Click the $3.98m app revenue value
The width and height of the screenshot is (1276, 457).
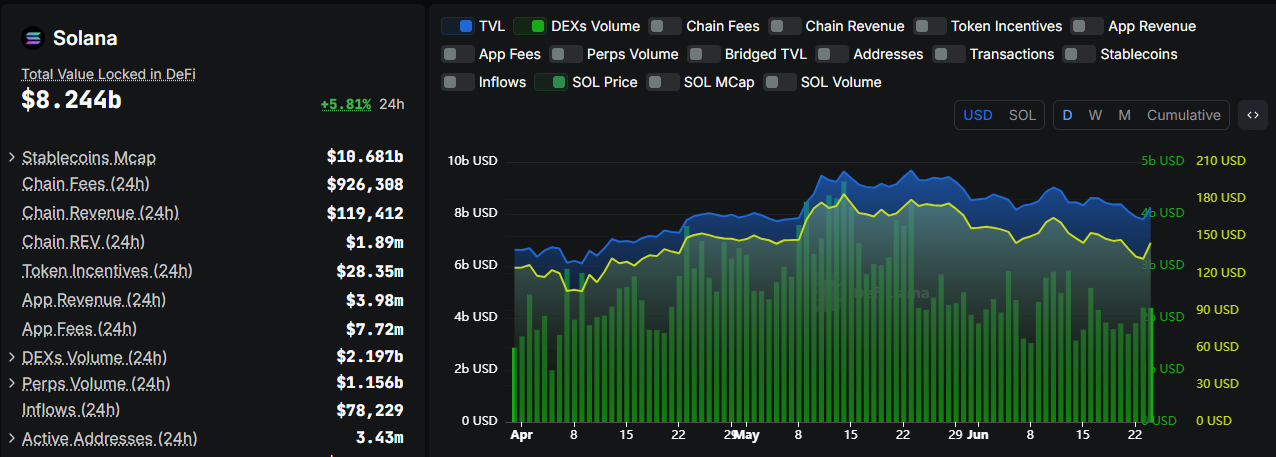(x=375, y=300)
